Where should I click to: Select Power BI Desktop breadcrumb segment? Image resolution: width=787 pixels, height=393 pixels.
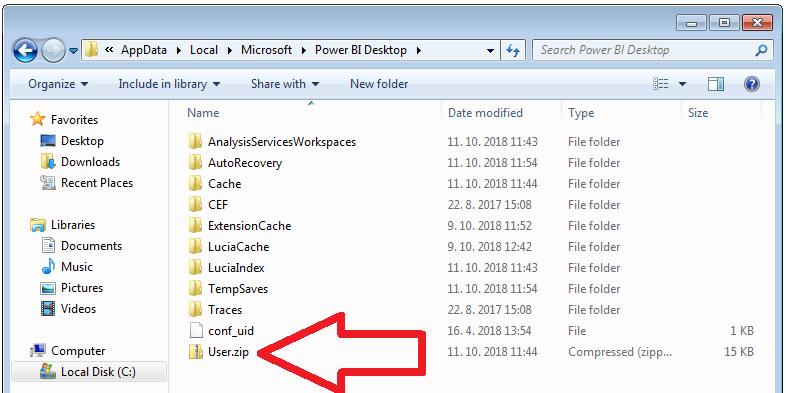360,50
